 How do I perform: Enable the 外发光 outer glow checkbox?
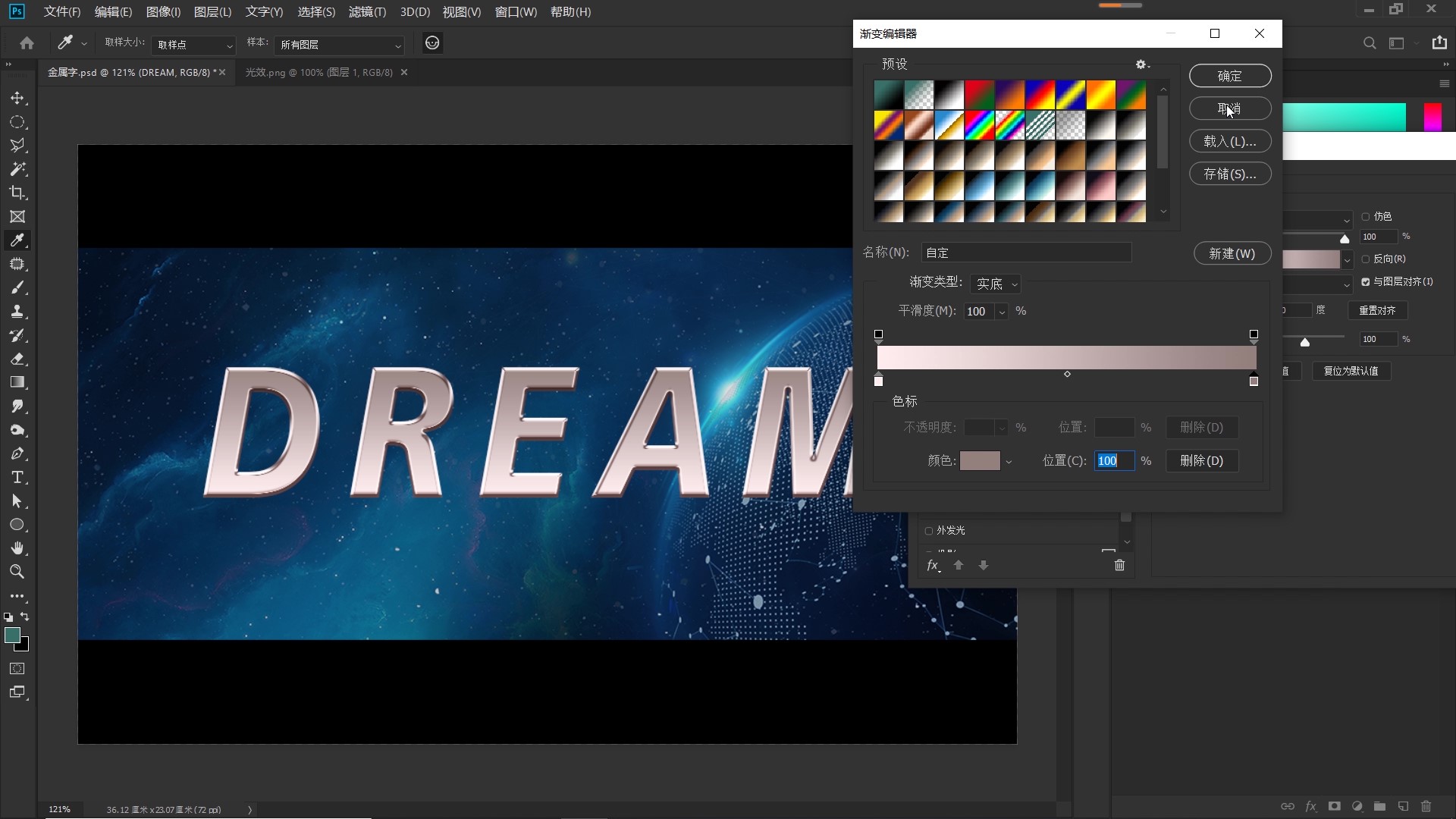point(929,531)
